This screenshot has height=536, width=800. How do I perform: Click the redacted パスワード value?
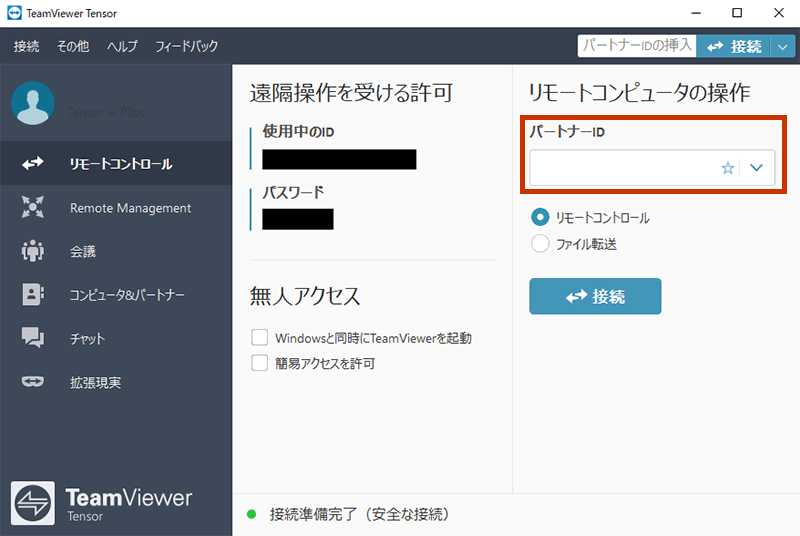(298, 219)
